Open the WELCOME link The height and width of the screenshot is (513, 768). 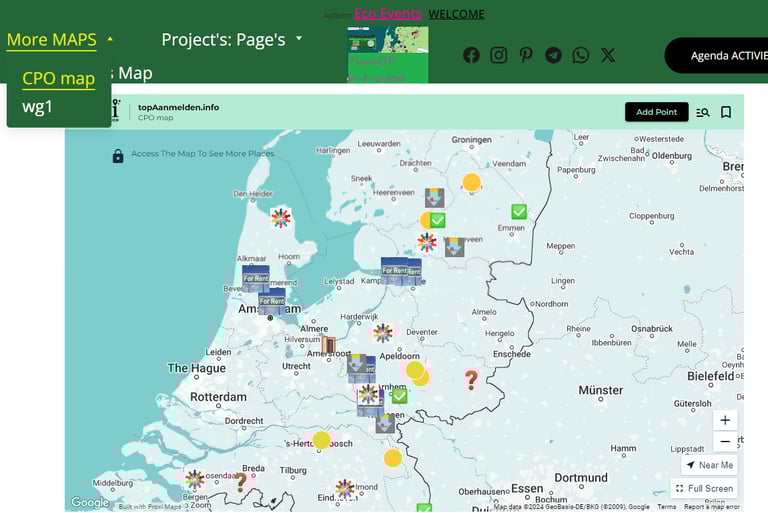[x=456, y=14]
